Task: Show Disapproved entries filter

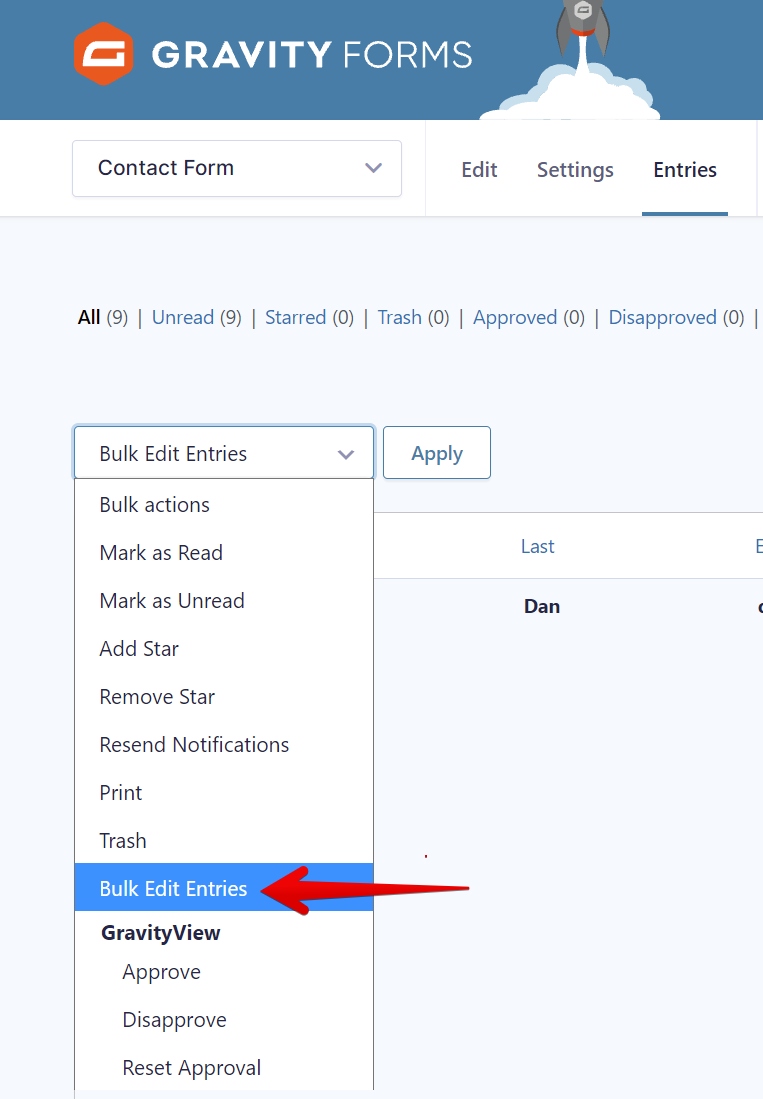Action: pos(662,318)
